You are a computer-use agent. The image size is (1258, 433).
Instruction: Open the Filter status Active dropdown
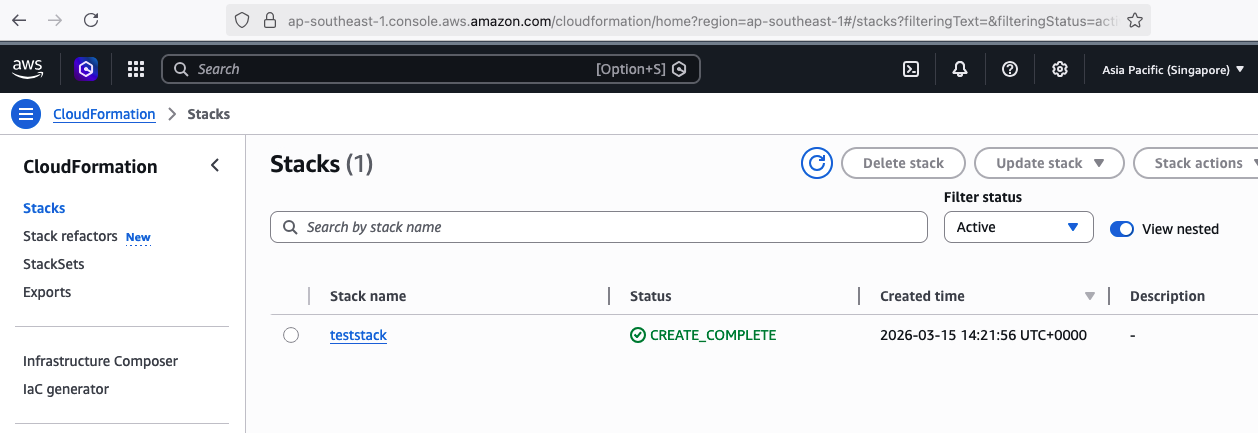[x=1018, y=227]
